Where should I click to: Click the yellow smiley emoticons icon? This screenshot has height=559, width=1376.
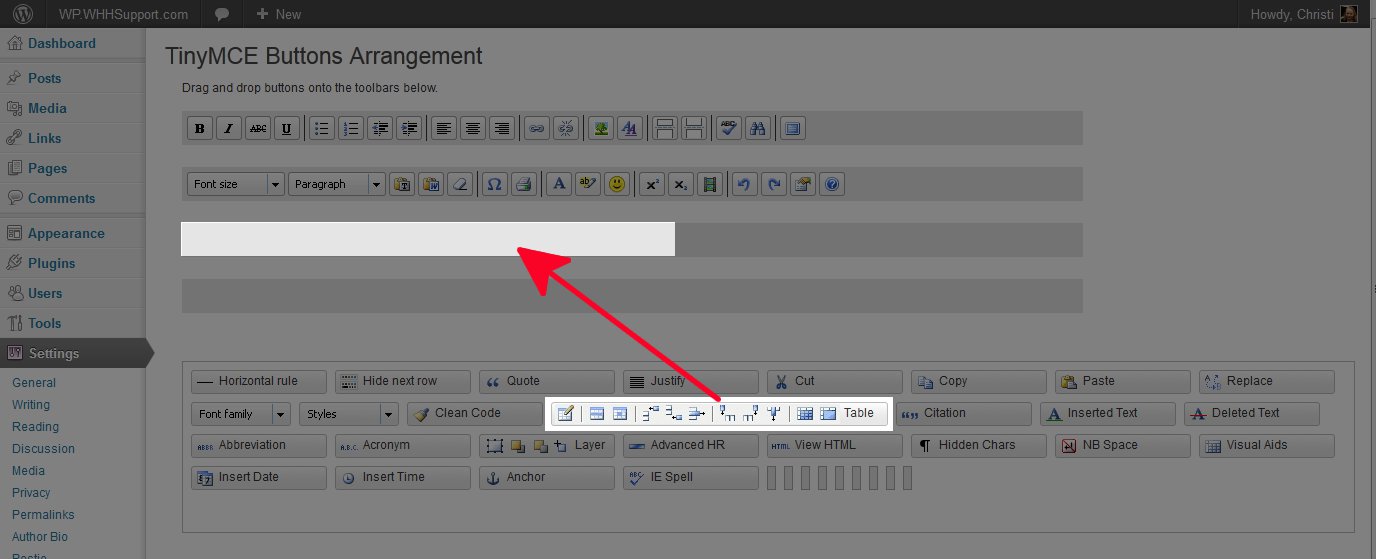(x=617, y=184)
